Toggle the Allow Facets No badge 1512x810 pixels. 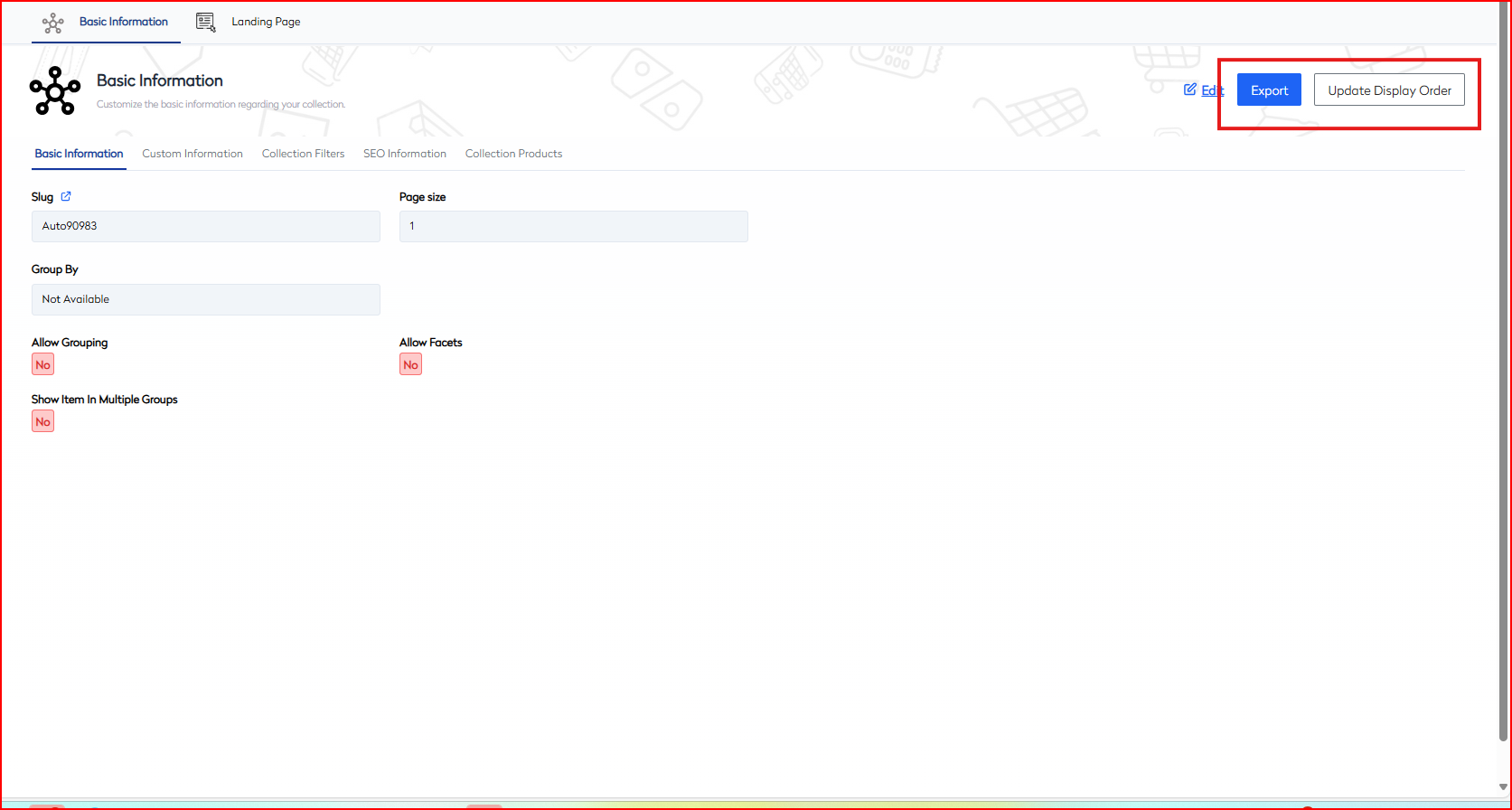point(410,364)
